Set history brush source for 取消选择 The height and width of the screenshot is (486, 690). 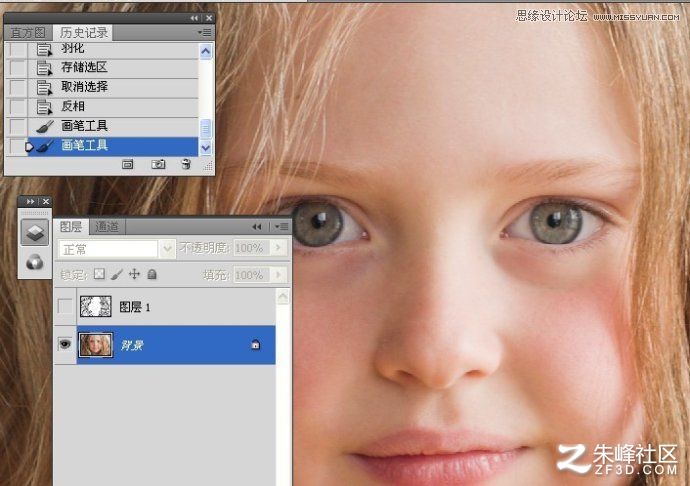coord(18,87)
